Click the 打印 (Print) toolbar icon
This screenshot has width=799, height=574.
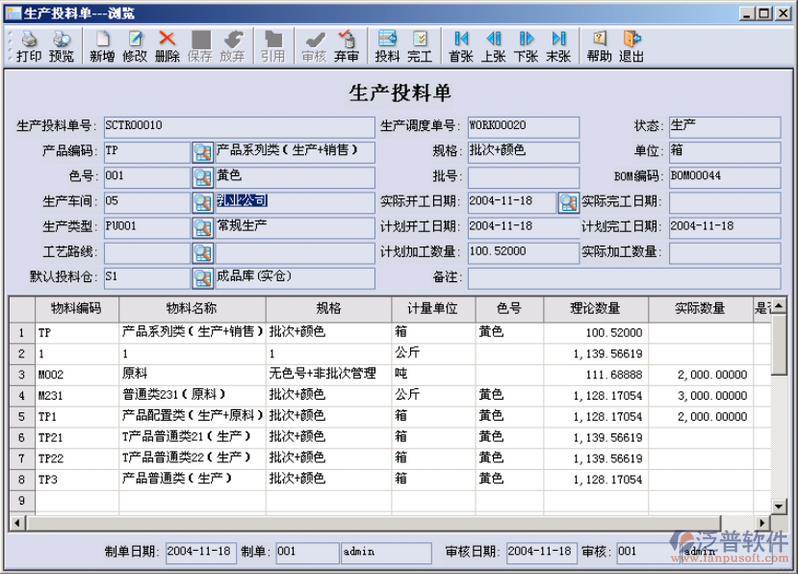coord(29,45)
